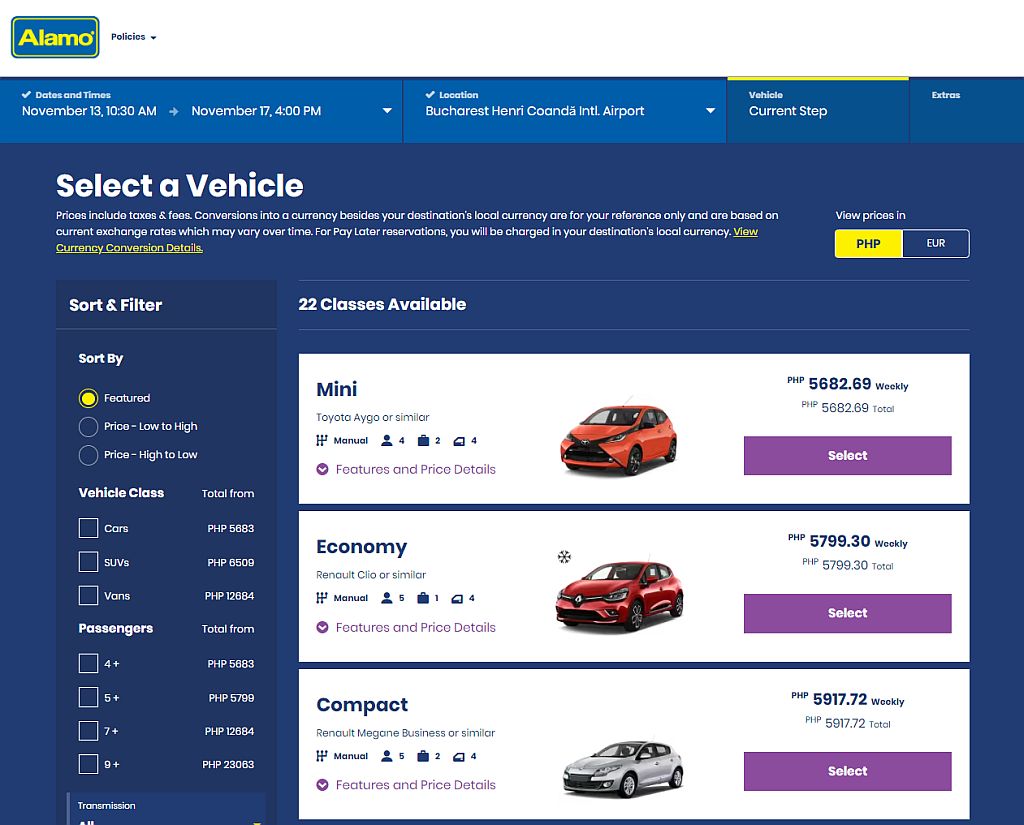The width and height of the screenshot is (1024, 825).
Task: Switch prices to PHP
Action: [x=869, y=244]
